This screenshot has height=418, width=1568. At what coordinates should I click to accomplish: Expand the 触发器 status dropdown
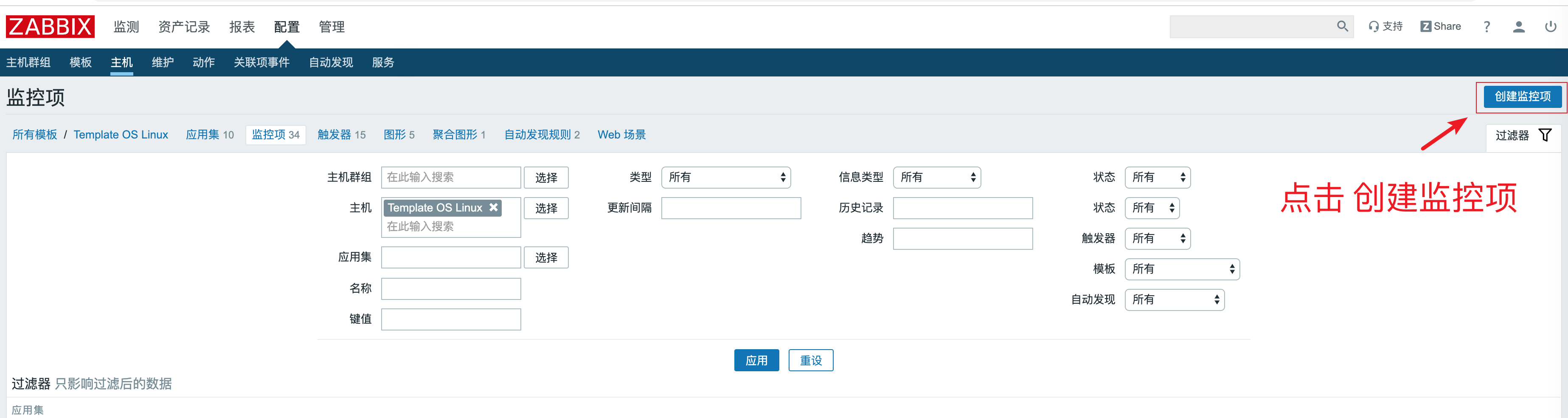(x=1157, y=238)
